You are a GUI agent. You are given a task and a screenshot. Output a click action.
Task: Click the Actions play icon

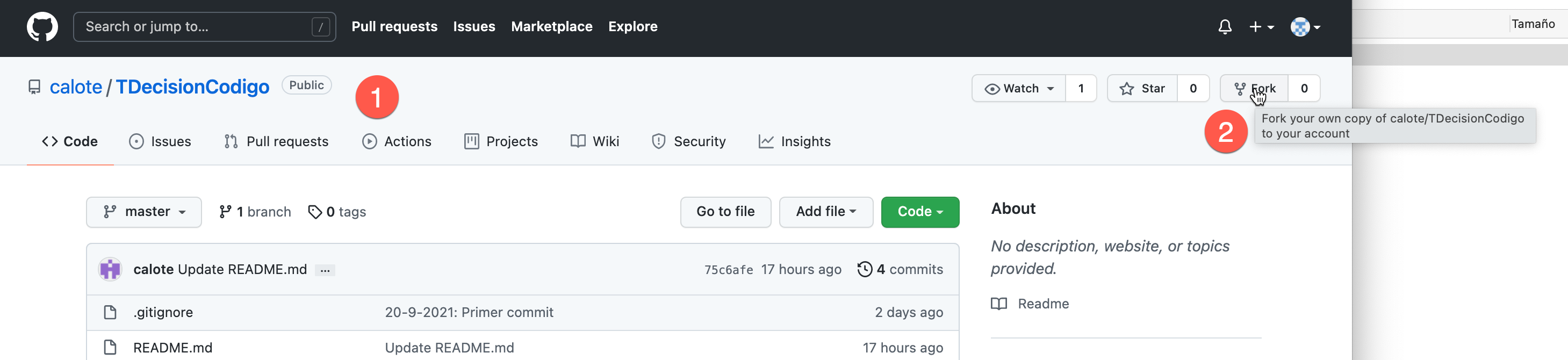[x=369, y=141]
